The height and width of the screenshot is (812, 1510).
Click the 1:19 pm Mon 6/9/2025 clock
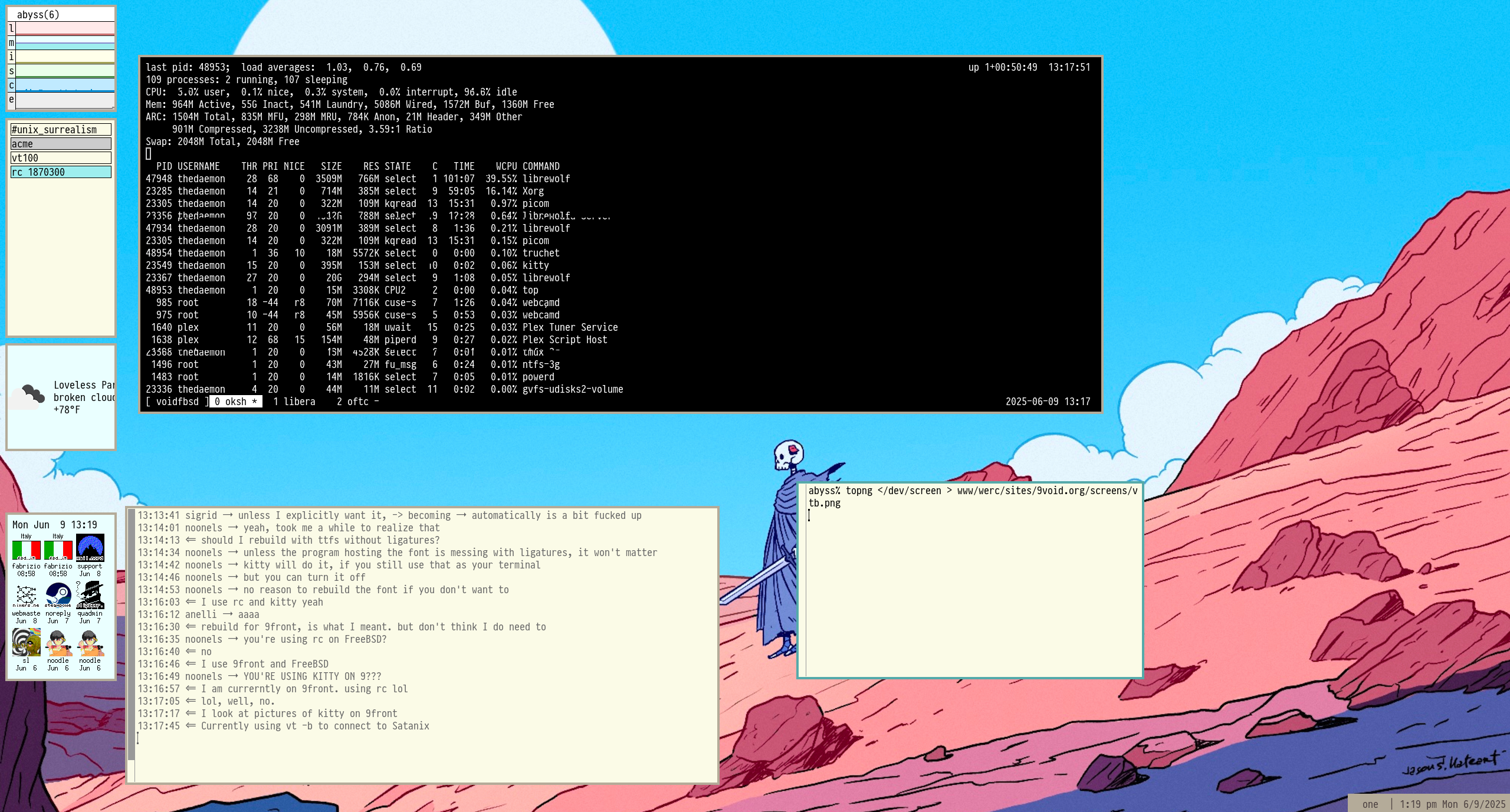(1452, 804)
